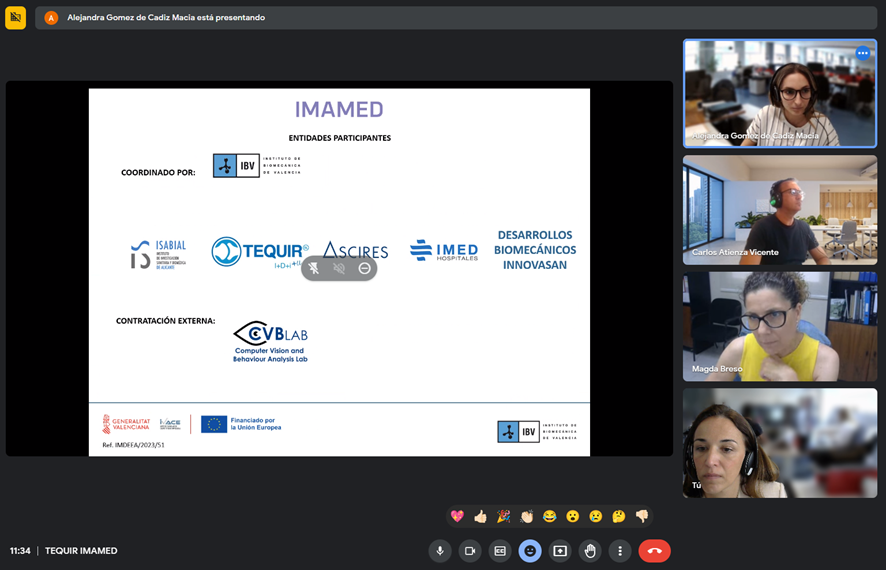The height and width of the screenshot is (570, 886).
Task: Click the present screen icon
Action: coord(560,551)
